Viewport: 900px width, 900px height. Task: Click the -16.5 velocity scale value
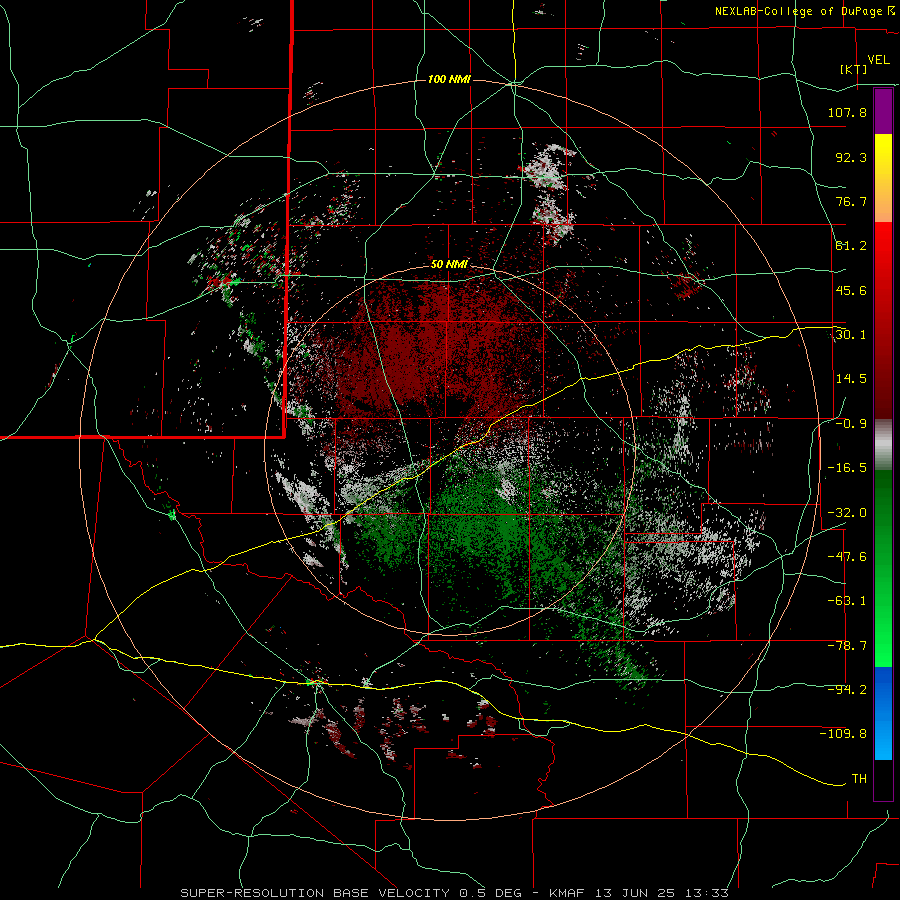pos(847,468)
